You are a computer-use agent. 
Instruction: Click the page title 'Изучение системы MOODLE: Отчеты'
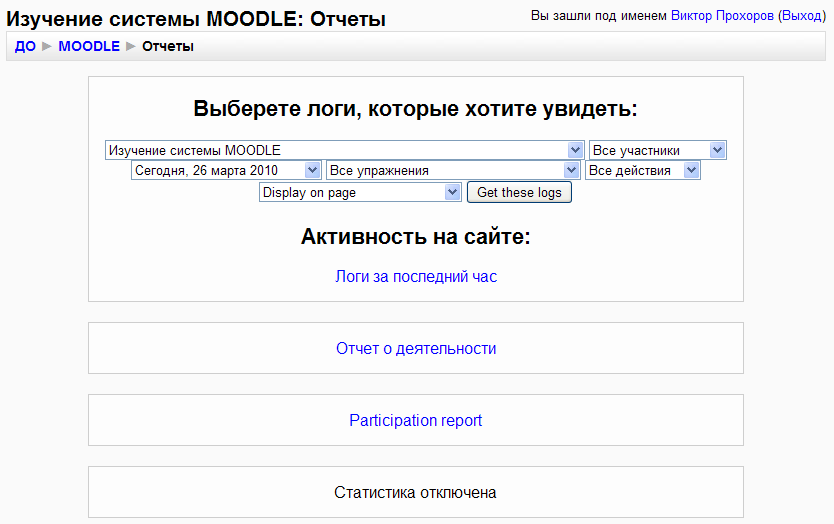196,19
